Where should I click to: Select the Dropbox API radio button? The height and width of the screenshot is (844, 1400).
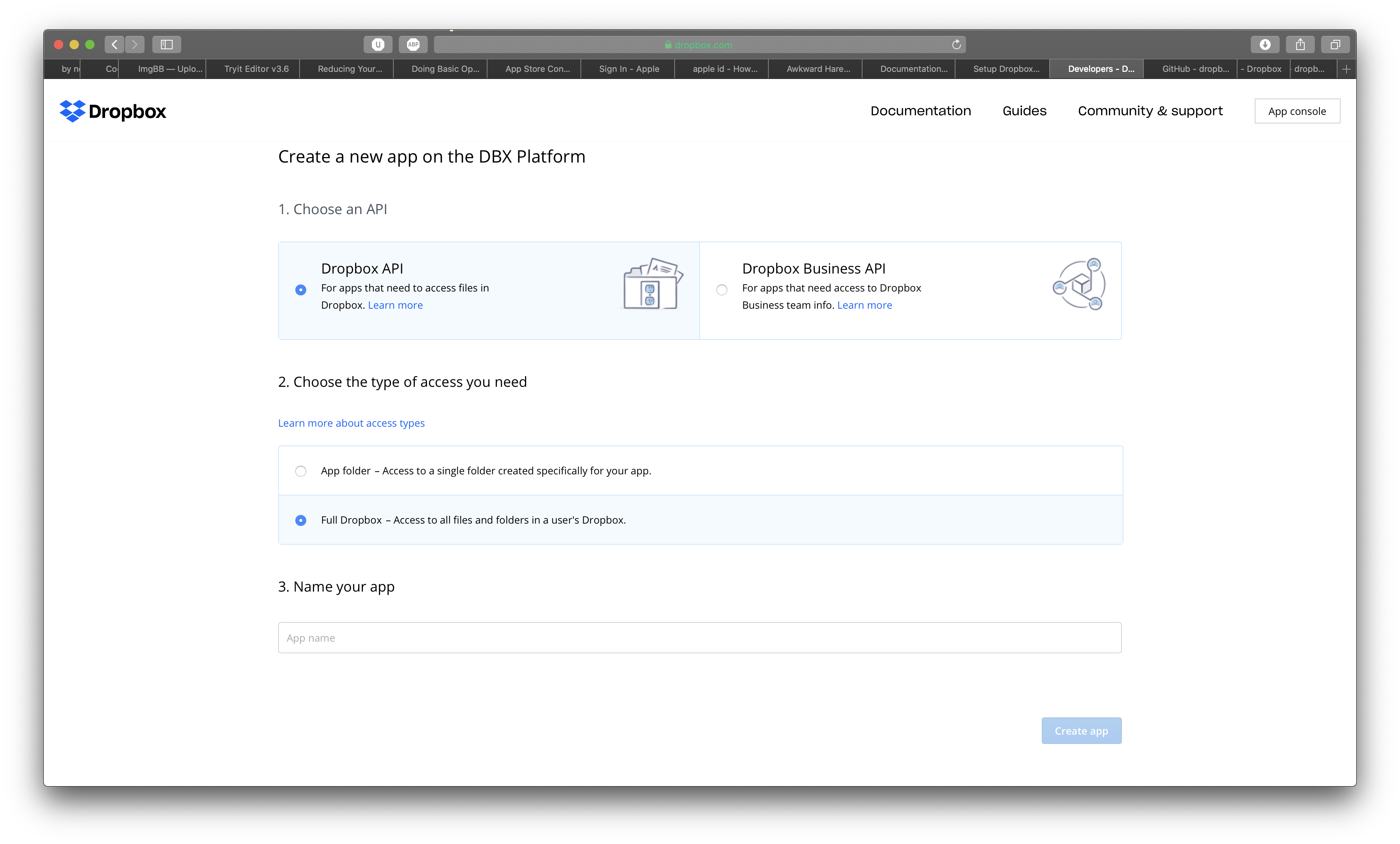(300, 290)
